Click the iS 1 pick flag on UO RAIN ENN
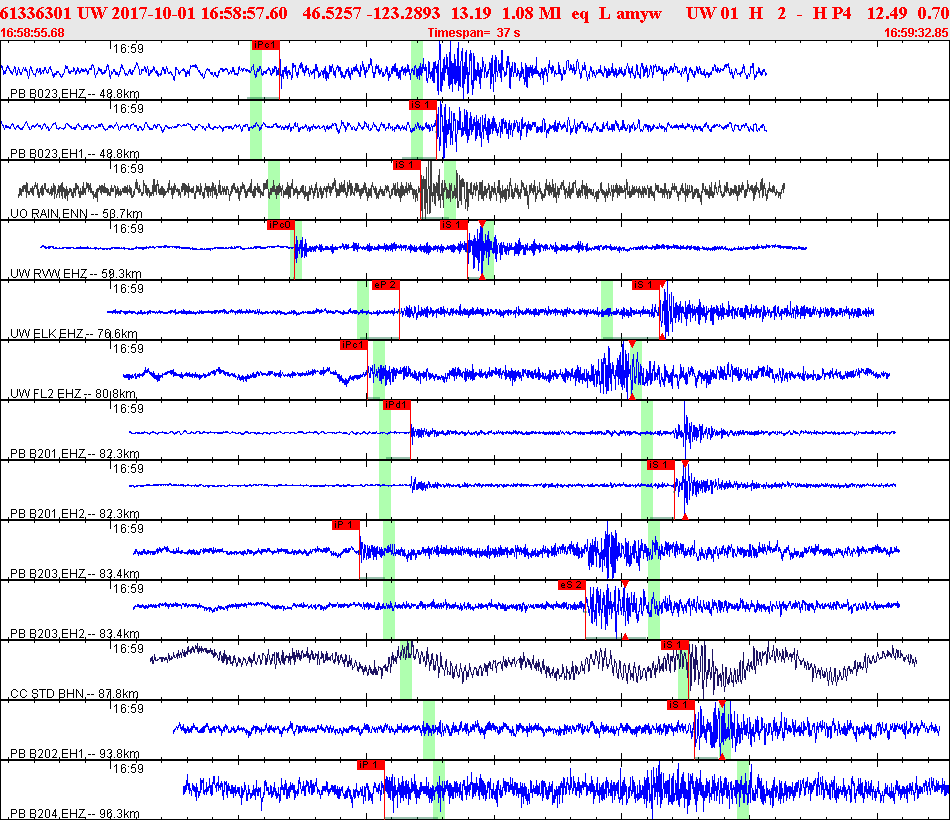The width and height of the screenshot is (950, 820). (407, 165)
